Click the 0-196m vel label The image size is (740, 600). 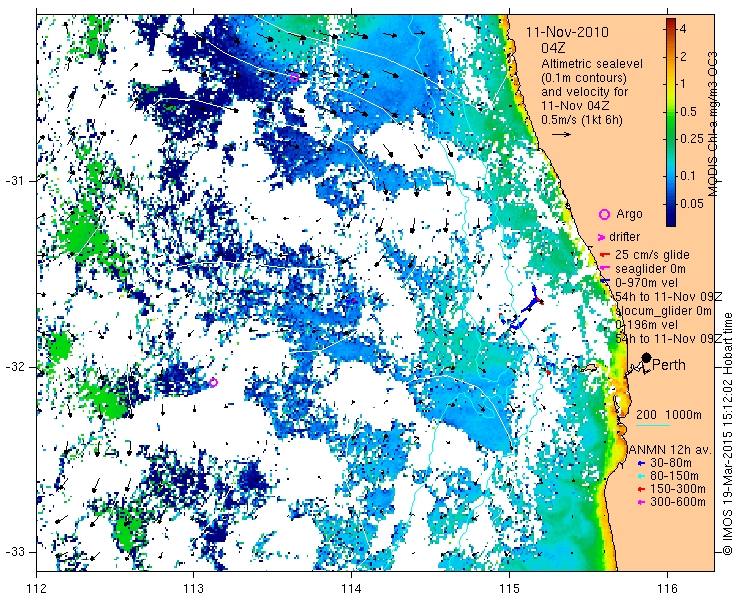click(647, 325)
